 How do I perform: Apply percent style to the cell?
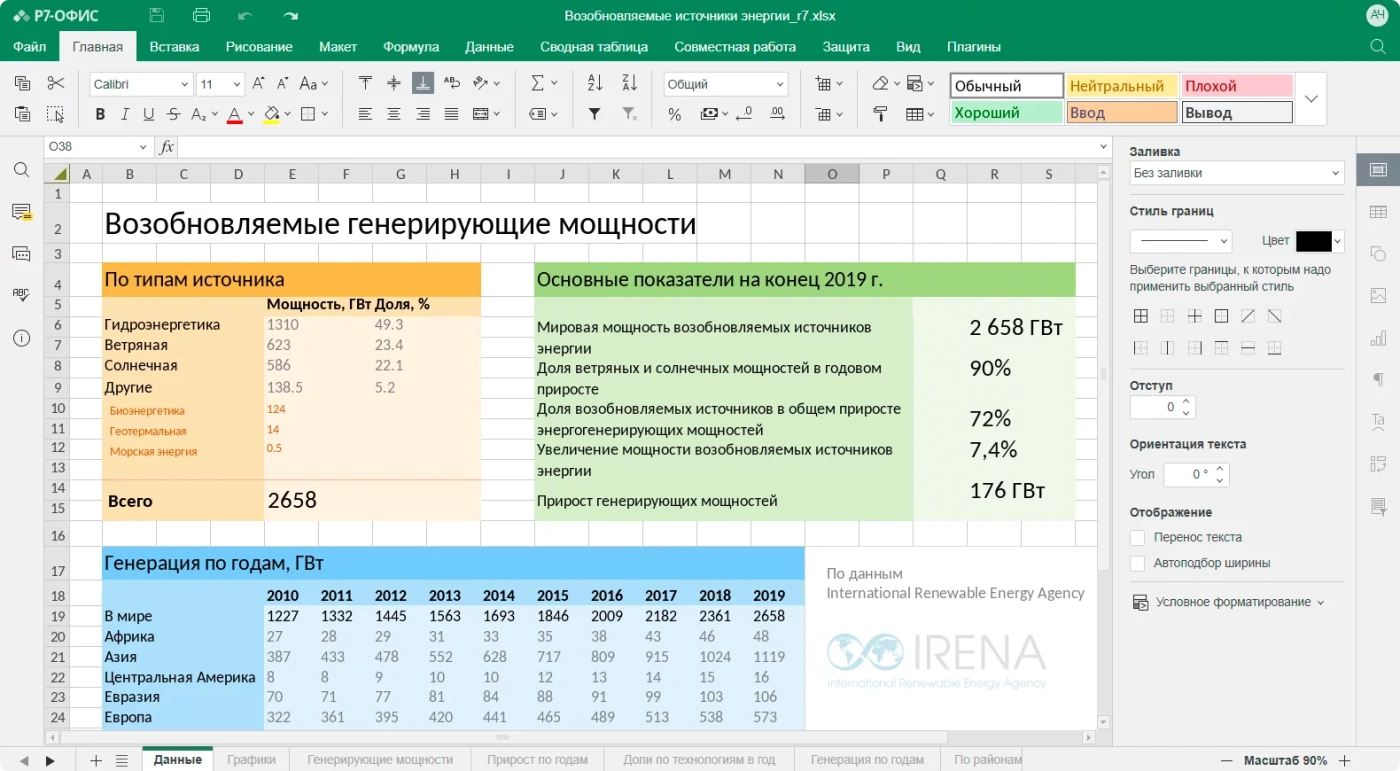pyautogui.click(x=676, y=114)
